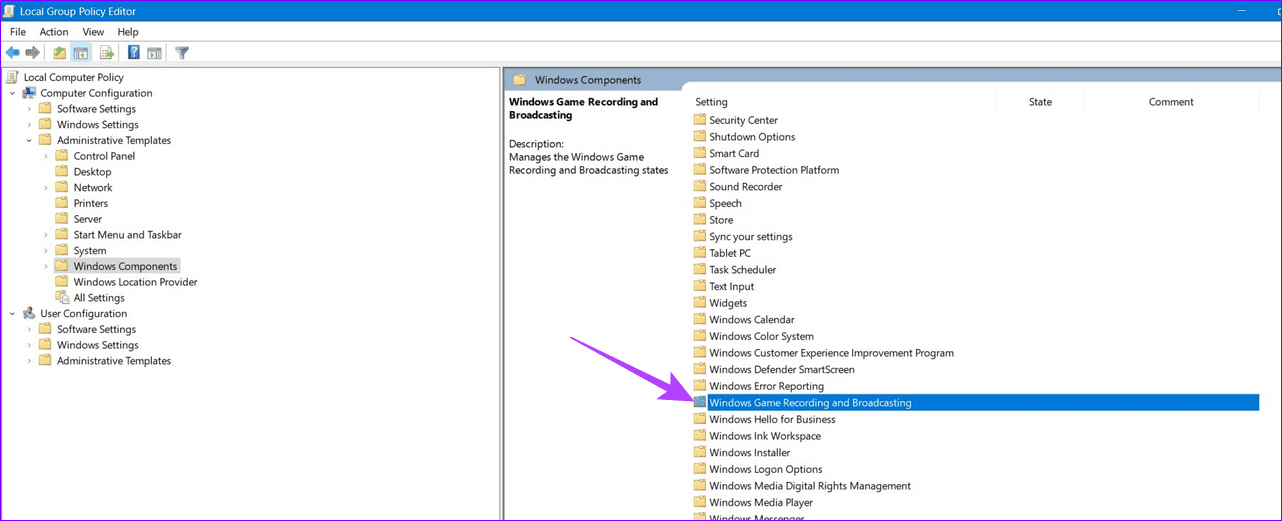Viewport: 1282px width, 521px height.
Task: Collapse the Computer Configuration node
Action: click(13, 93)
